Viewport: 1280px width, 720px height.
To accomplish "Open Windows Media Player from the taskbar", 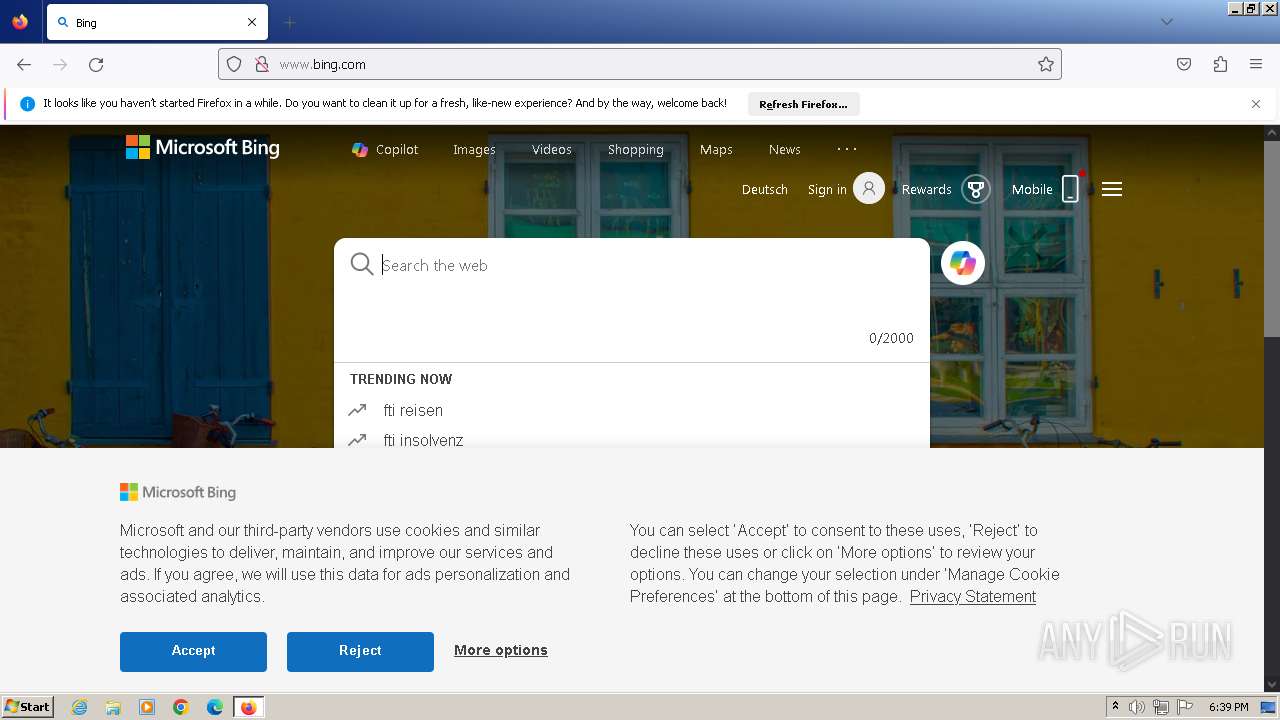I will point(147,707).
